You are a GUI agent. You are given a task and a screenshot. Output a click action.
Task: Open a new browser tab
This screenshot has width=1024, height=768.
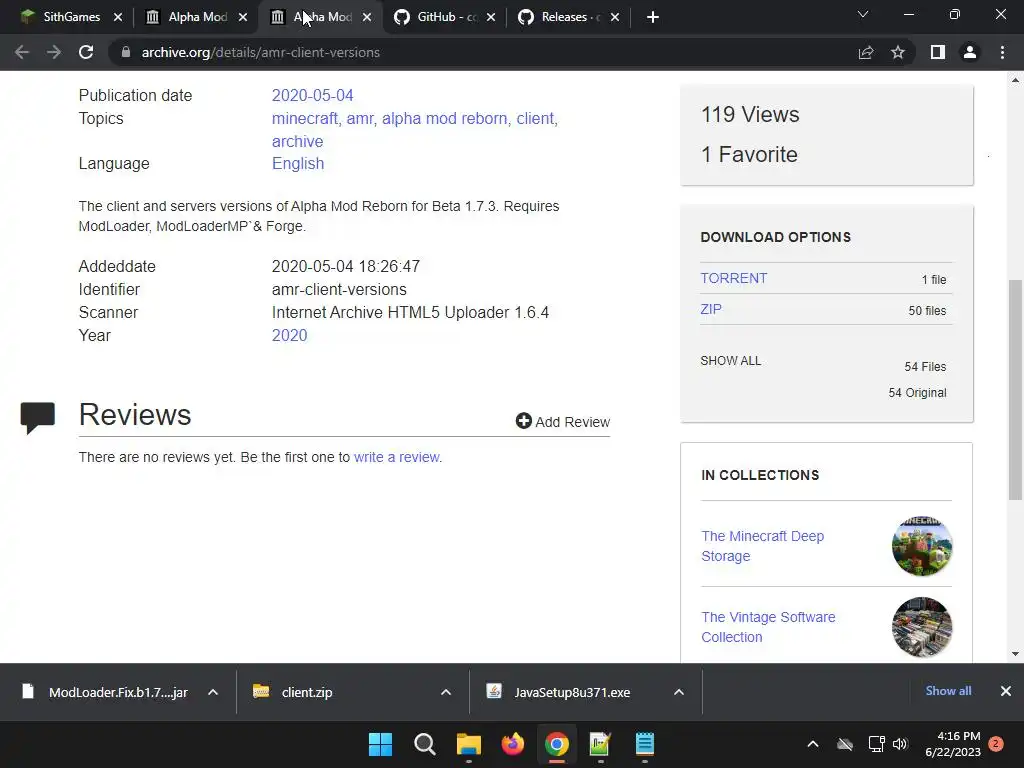point(652,17)
